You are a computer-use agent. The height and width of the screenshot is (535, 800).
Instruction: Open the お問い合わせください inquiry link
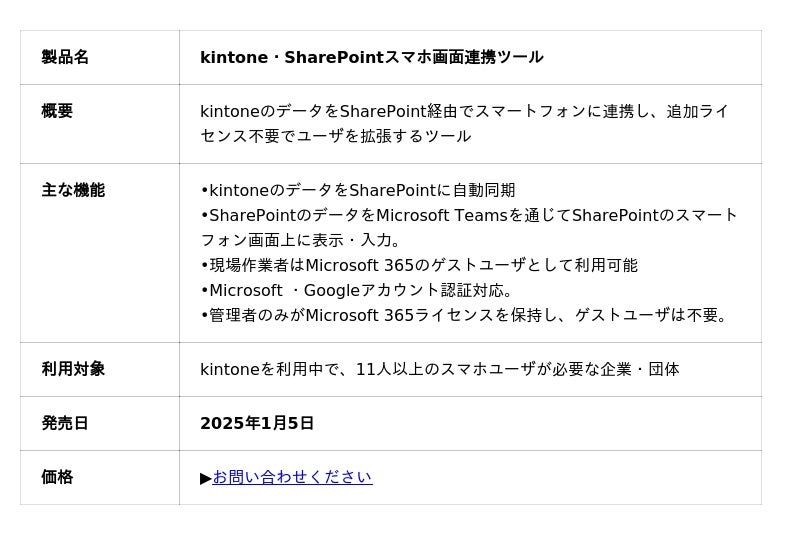tap(292, 478)
